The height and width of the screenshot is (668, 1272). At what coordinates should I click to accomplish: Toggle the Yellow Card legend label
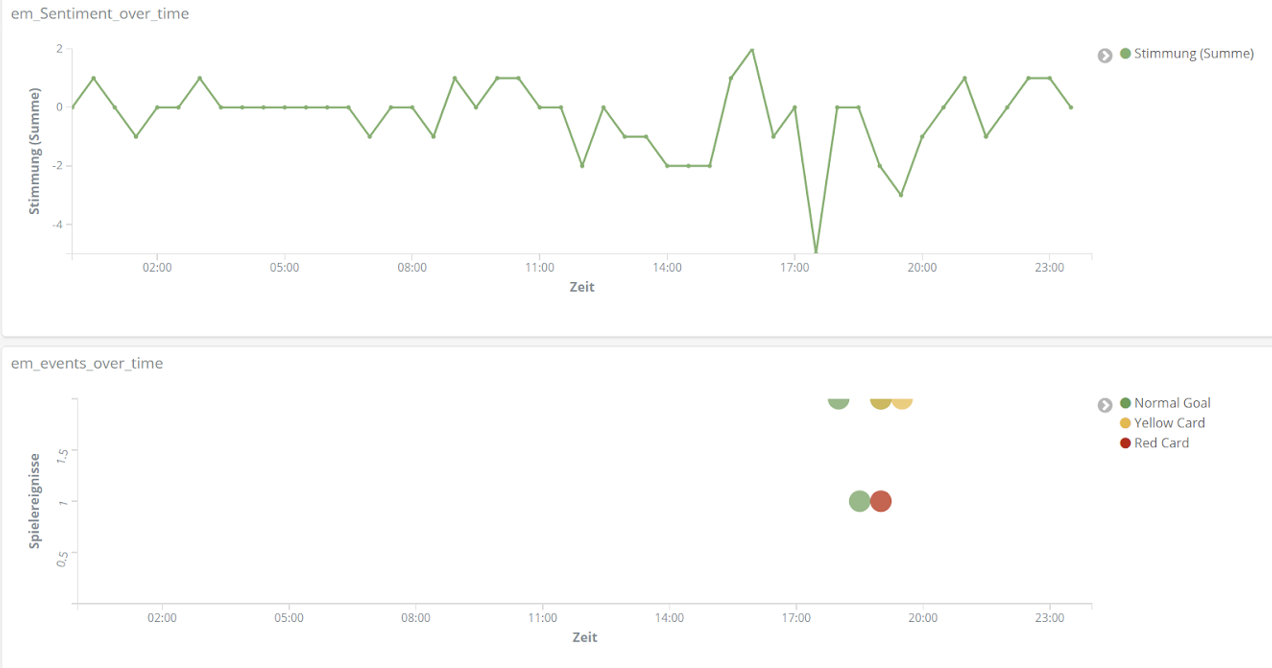tap(1169, 423)
